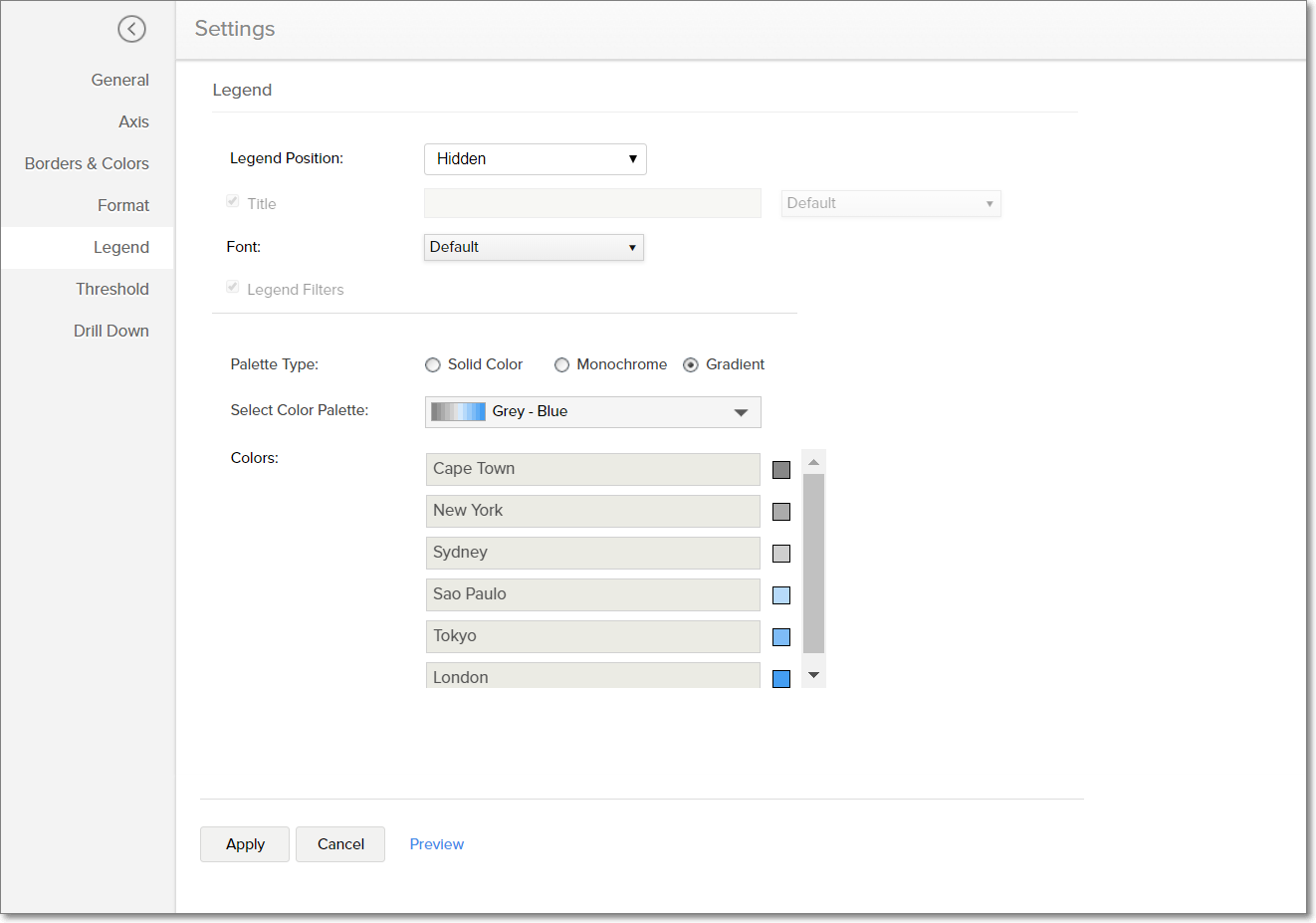1316x923 pixels.
Task: Click the scroll up arrow in colors list
Action: point(813,462)
